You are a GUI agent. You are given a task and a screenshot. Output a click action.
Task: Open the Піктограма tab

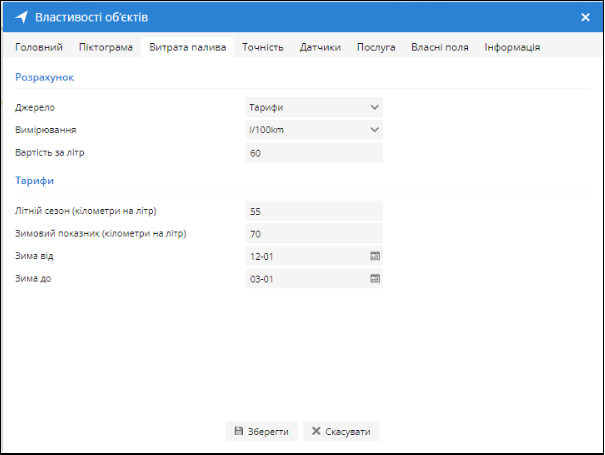tap(106, 47)
